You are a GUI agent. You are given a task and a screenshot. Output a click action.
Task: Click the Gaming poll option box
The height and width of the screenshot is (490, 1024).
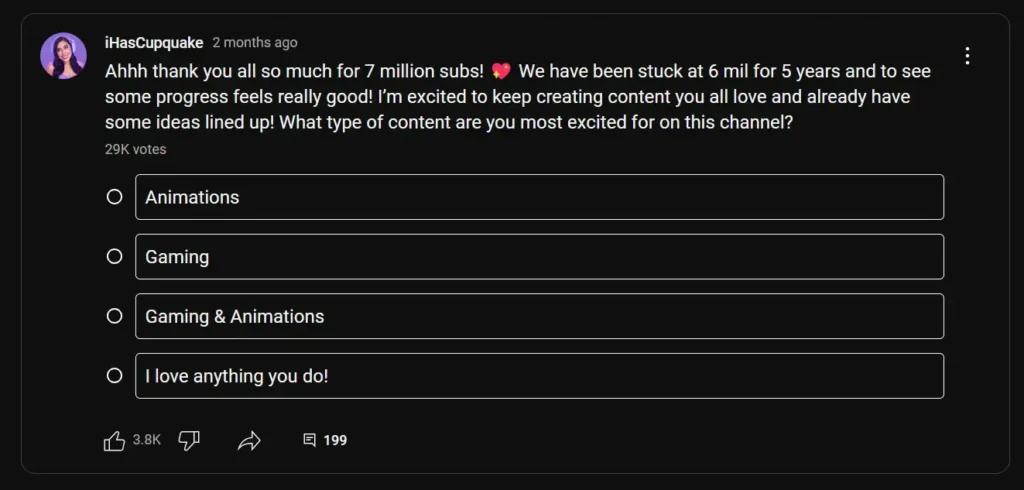(x=539, y=257)
